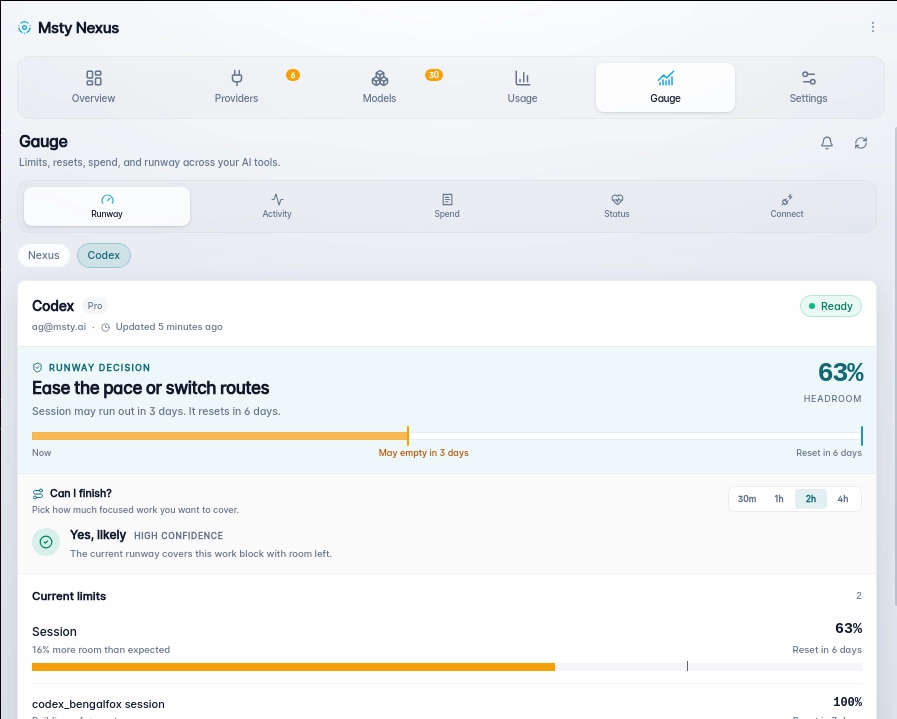This screenshot has height=719, width=897.
Task: Click the shield icon beside Runway Decision
Action: pos(37,367)
